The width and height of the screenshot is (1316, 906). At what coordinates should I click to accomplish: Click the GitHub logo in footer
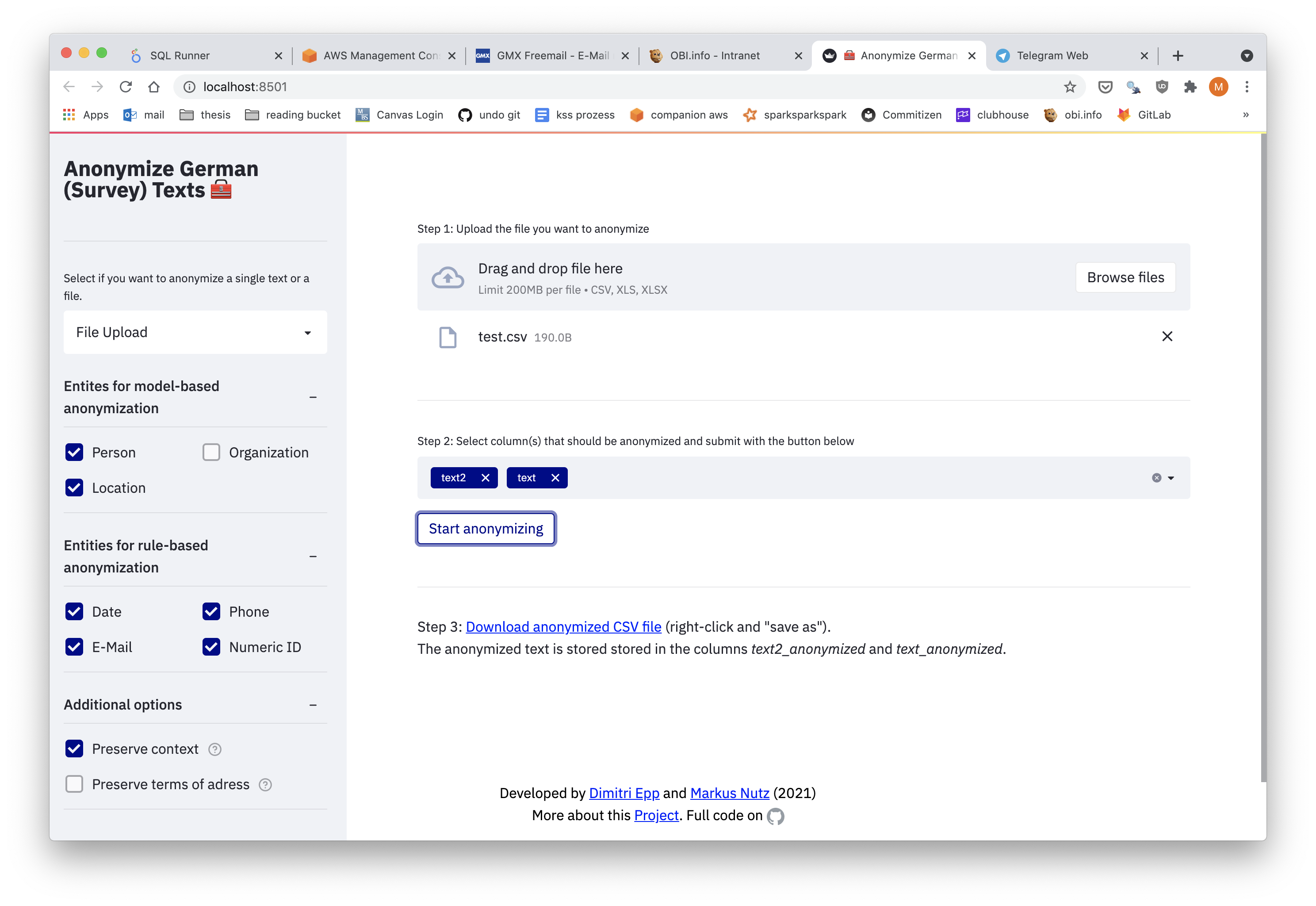(775, 816)
